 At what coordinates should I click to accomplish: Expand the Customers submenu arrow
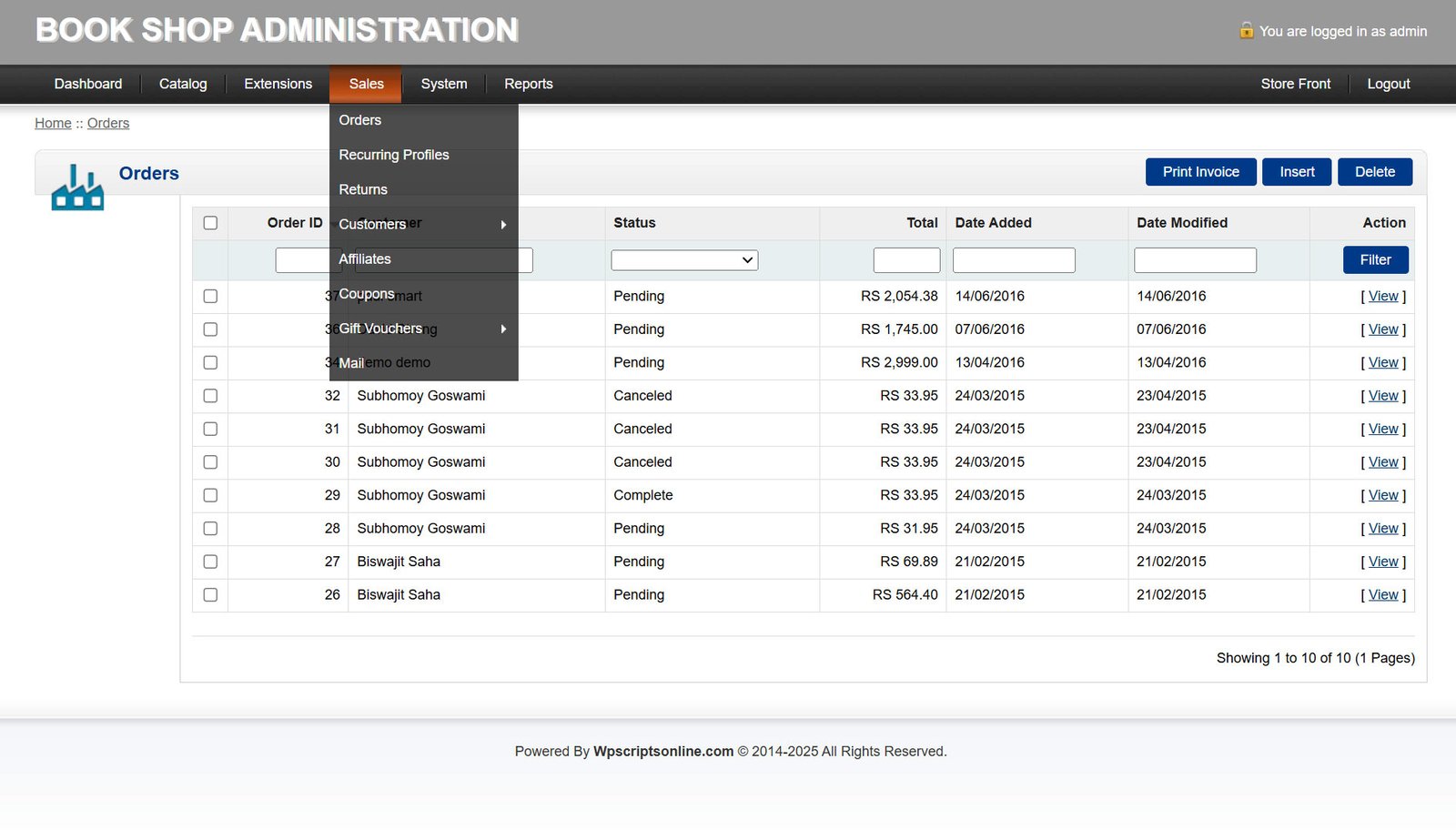tap(503, 225)
